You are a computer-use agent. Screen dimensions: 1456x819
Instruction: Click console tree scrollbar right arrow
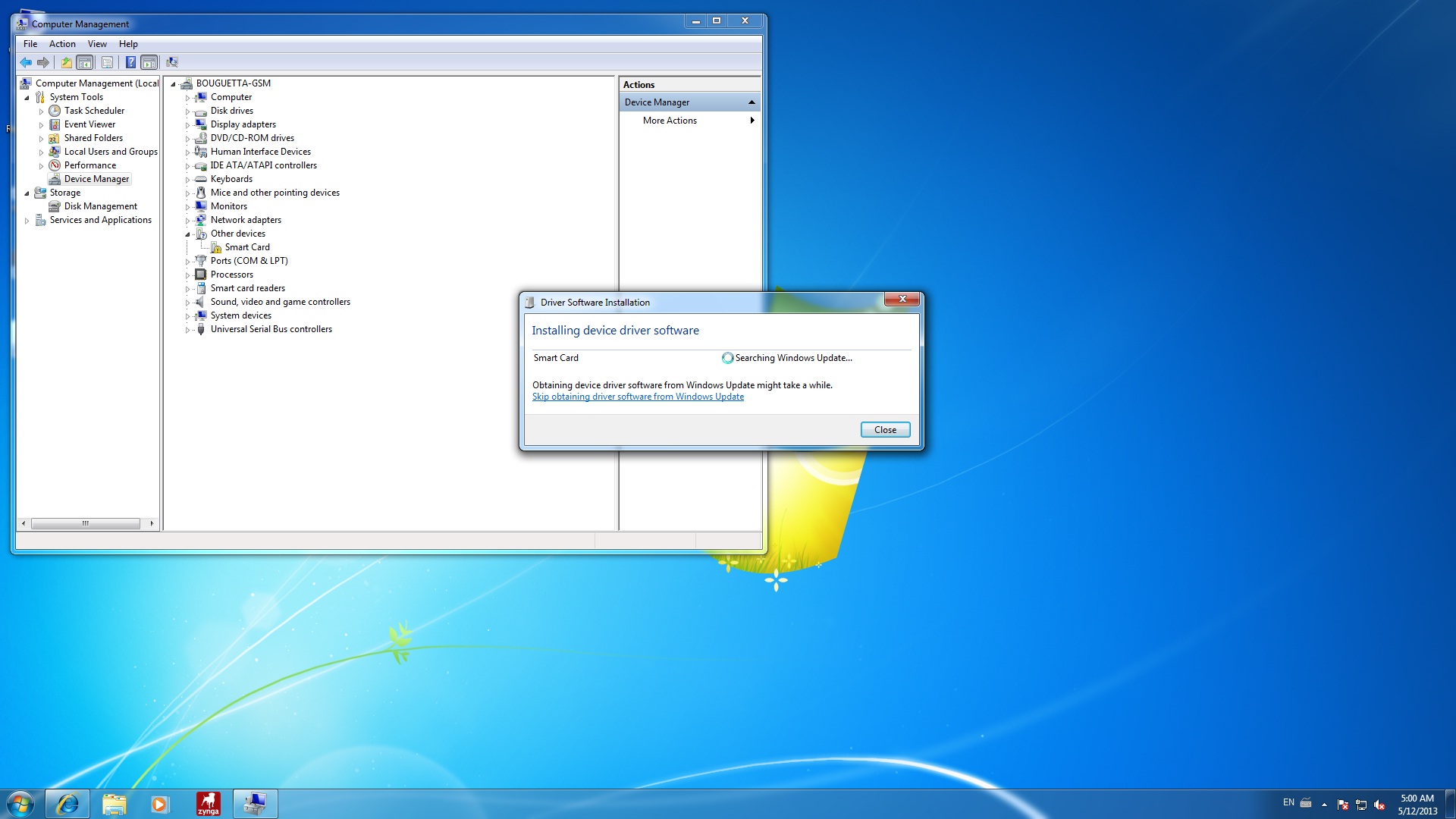[152, 523]
